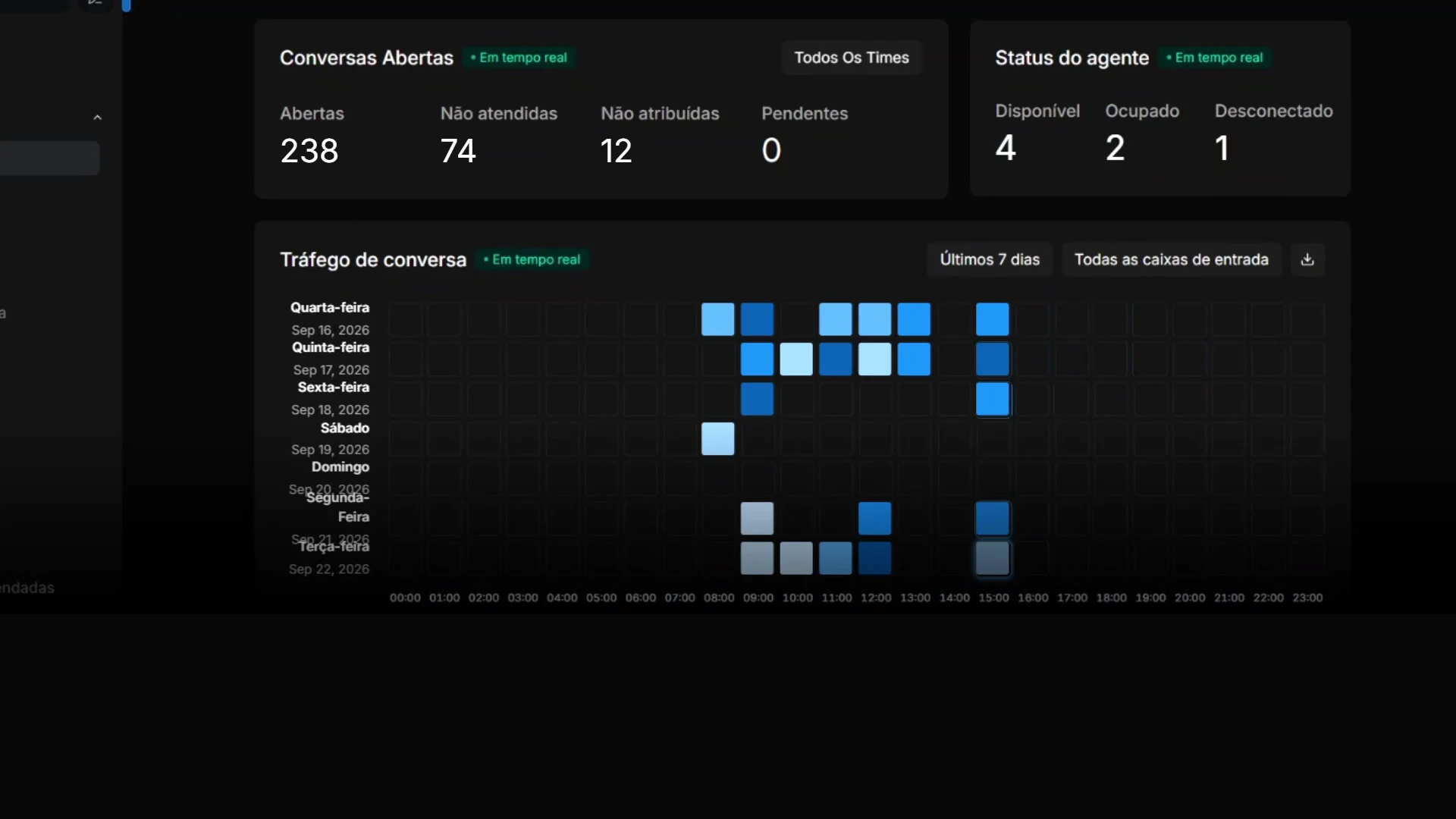Open Todas as caixas de entrada filter

coord(1171,259)
